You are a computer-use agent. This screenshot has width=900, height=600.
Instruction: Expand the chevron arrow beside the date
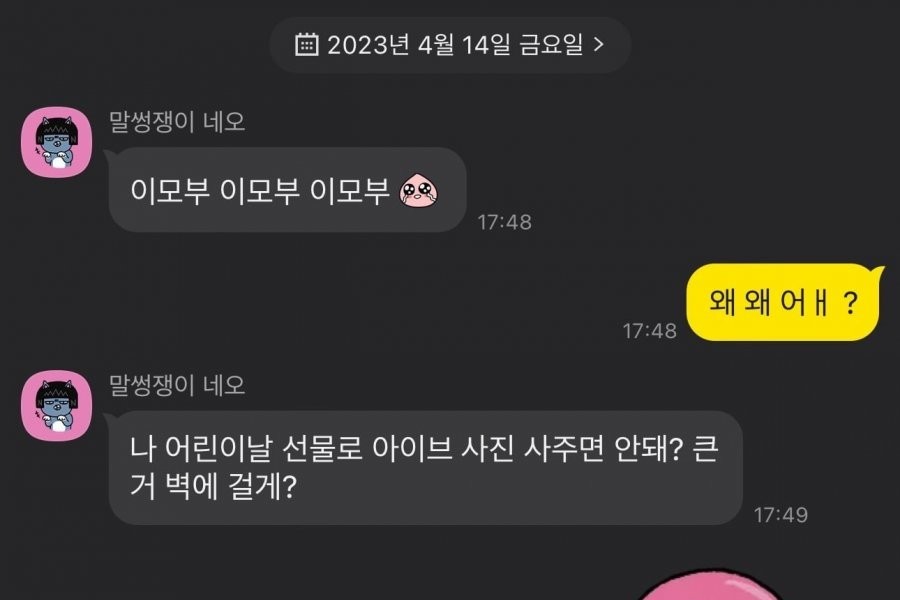(x=598, y=44)
